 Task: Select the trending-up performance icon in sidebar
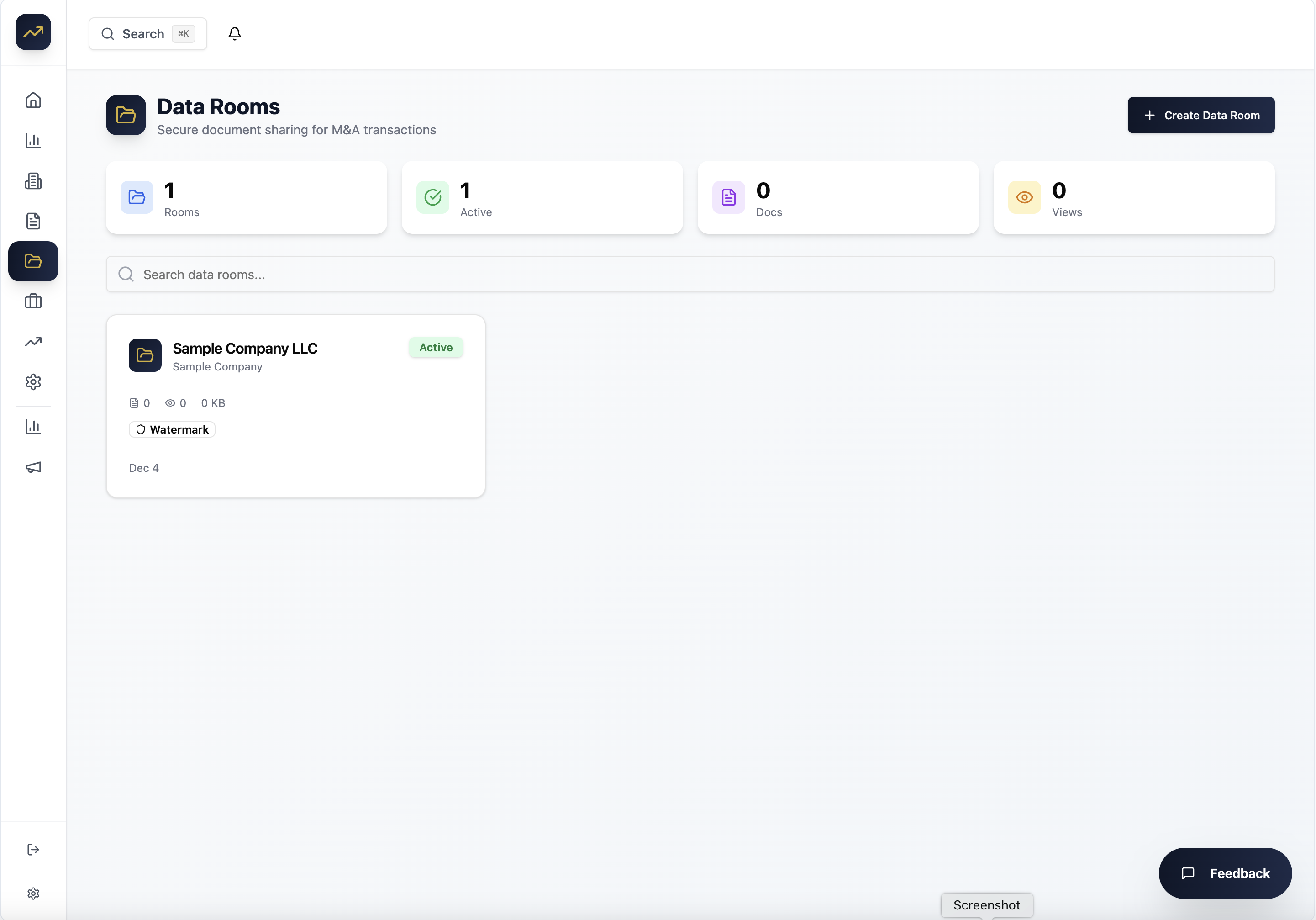[x=33, y=341]
